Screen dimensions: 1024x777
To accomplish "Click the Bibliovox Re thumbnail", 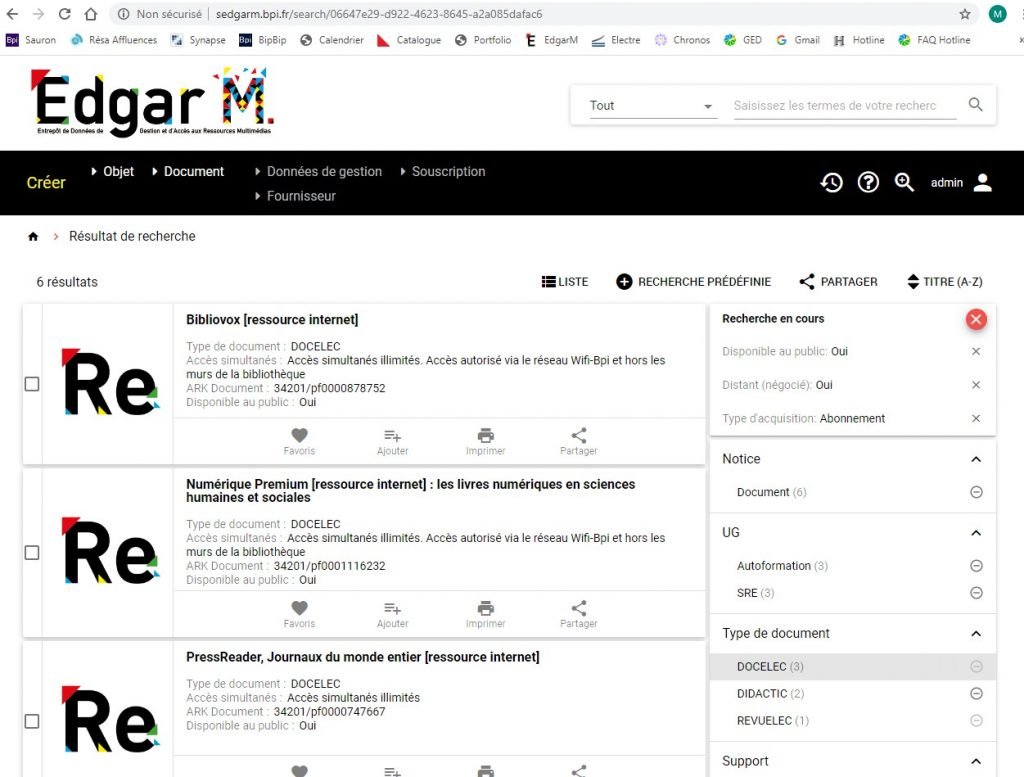I will pos(110,384).
